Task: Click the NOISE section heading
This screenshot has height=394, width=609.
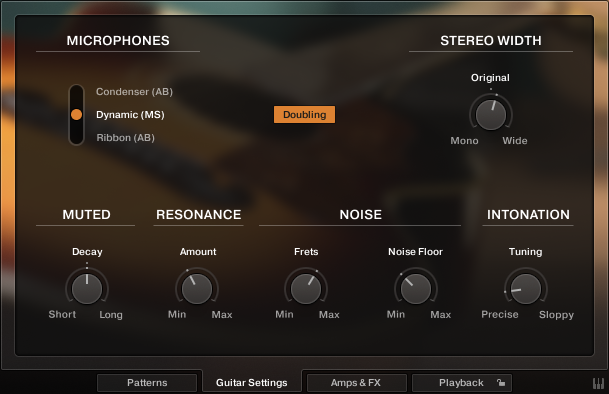Action: tap(360, 215)
